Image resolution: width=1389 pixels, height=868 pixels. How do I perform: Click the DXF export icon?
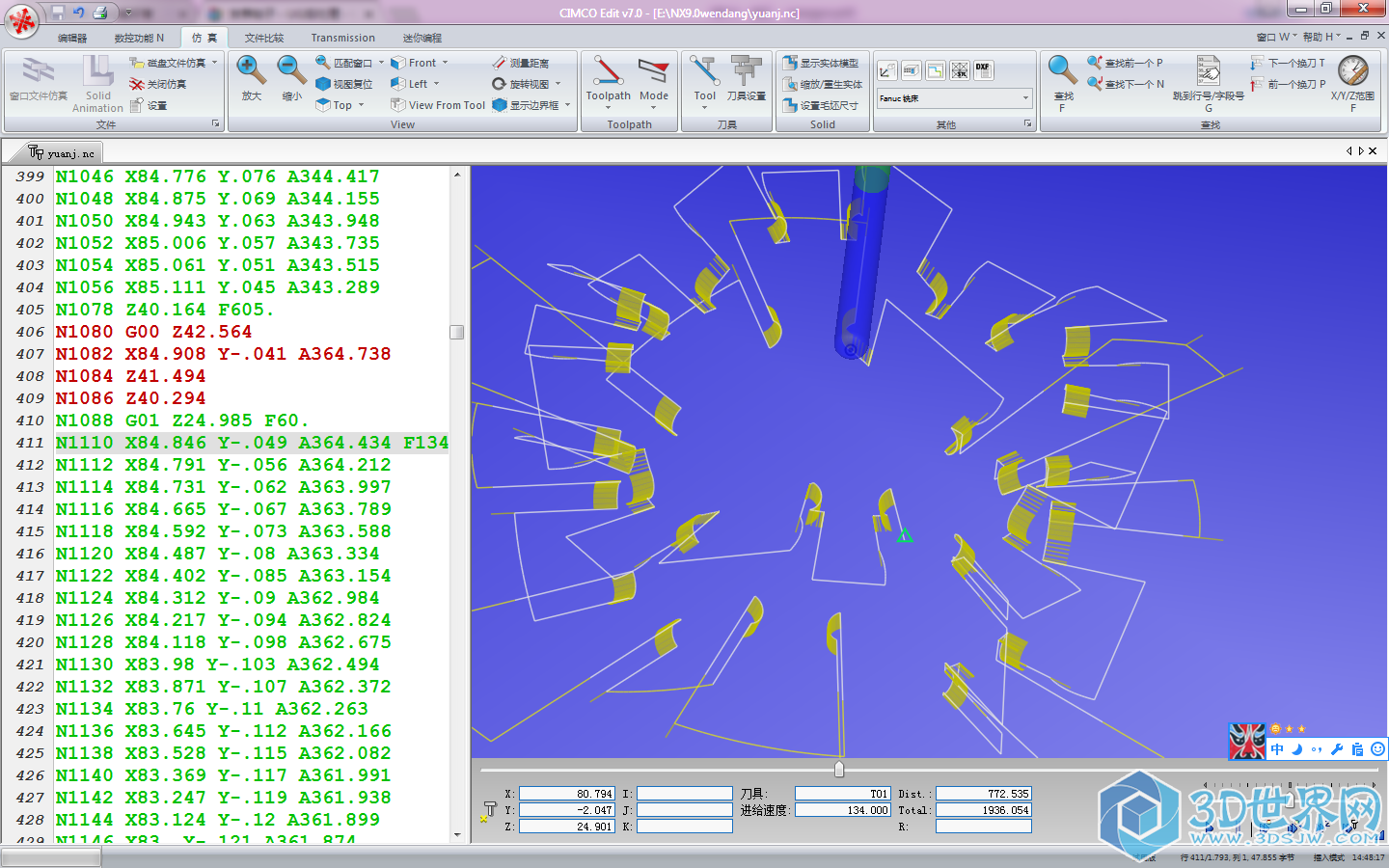click(983, 69)
